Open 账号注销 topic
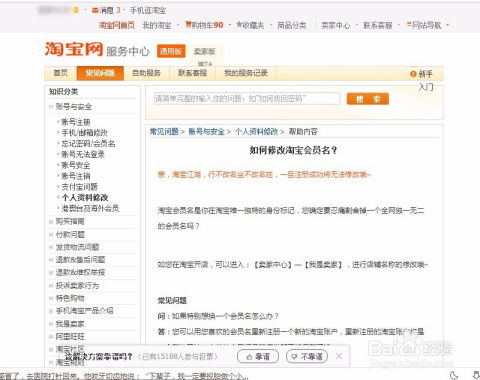This screenshot has height=380, width=480. (76, 176)
